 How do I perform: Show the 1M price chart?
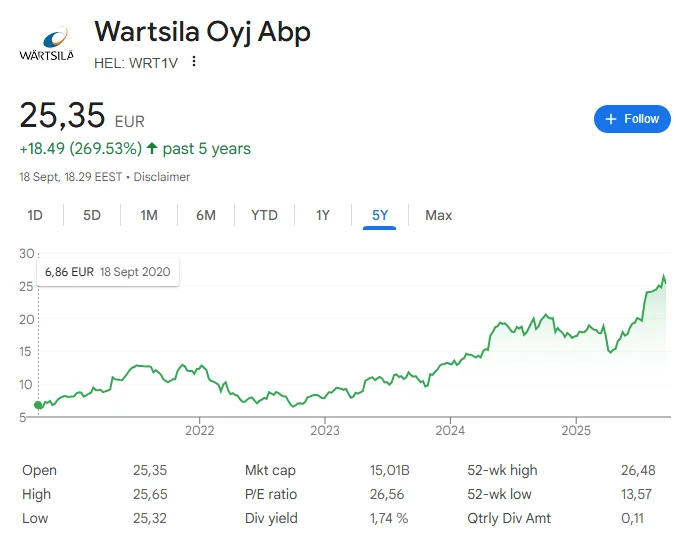(x=149, y=215)
